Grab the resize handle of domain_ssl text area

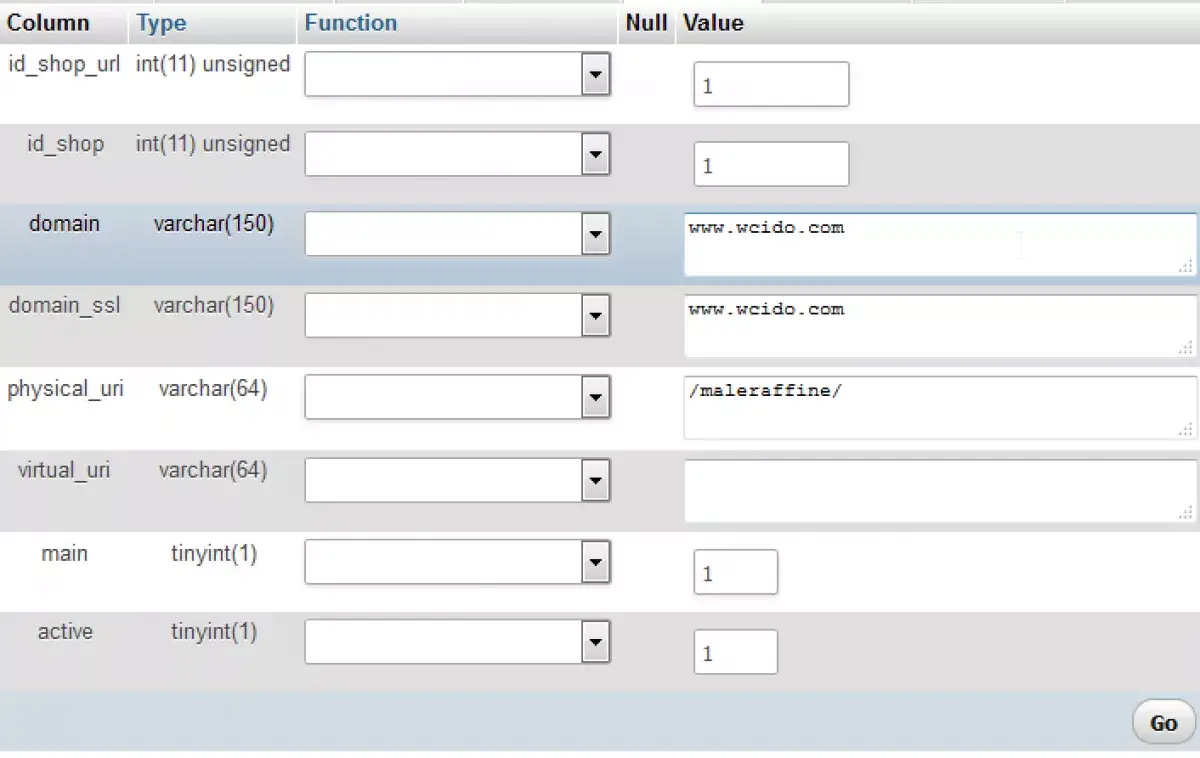click(x=1186, y=347)
